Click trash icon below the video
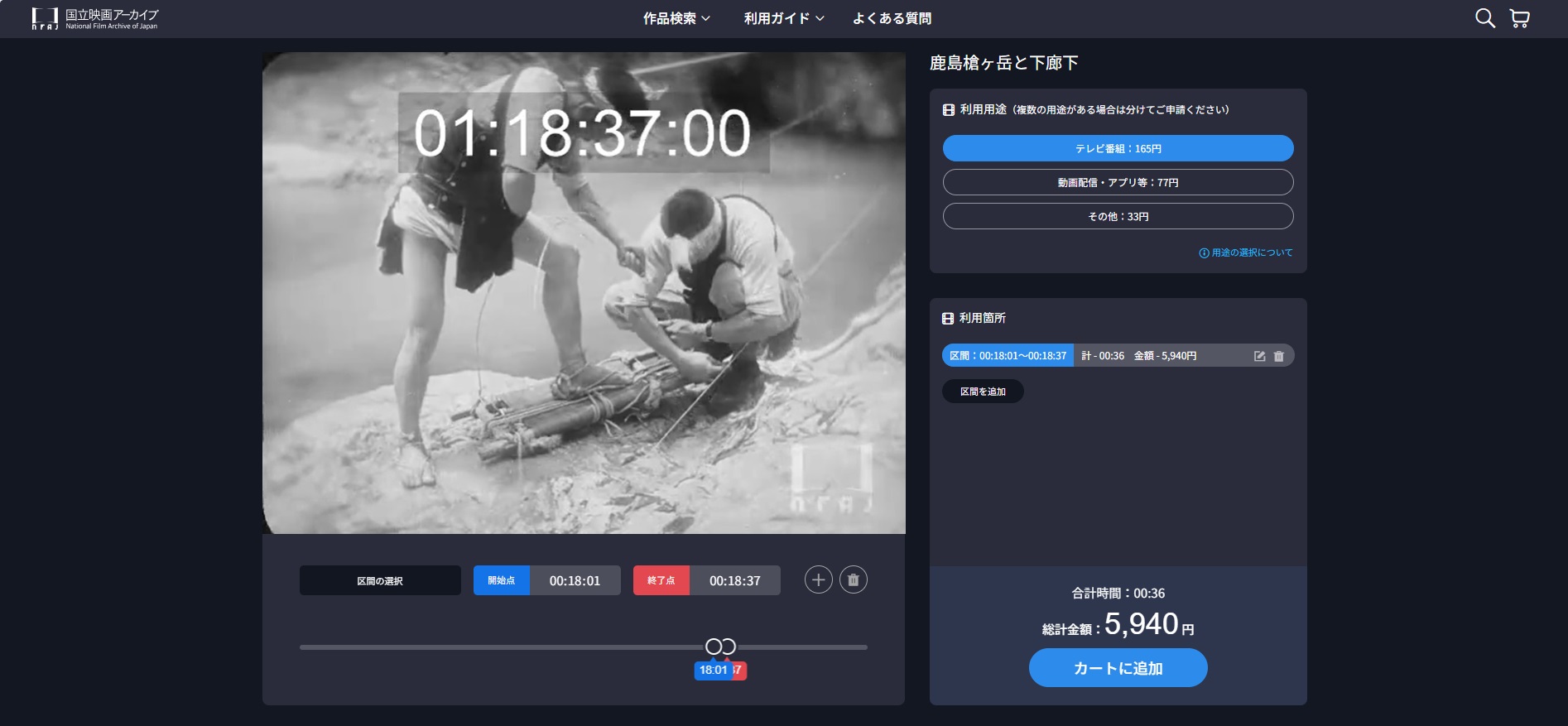Viewport: 1568px width, 726px height. click(854, 580)
